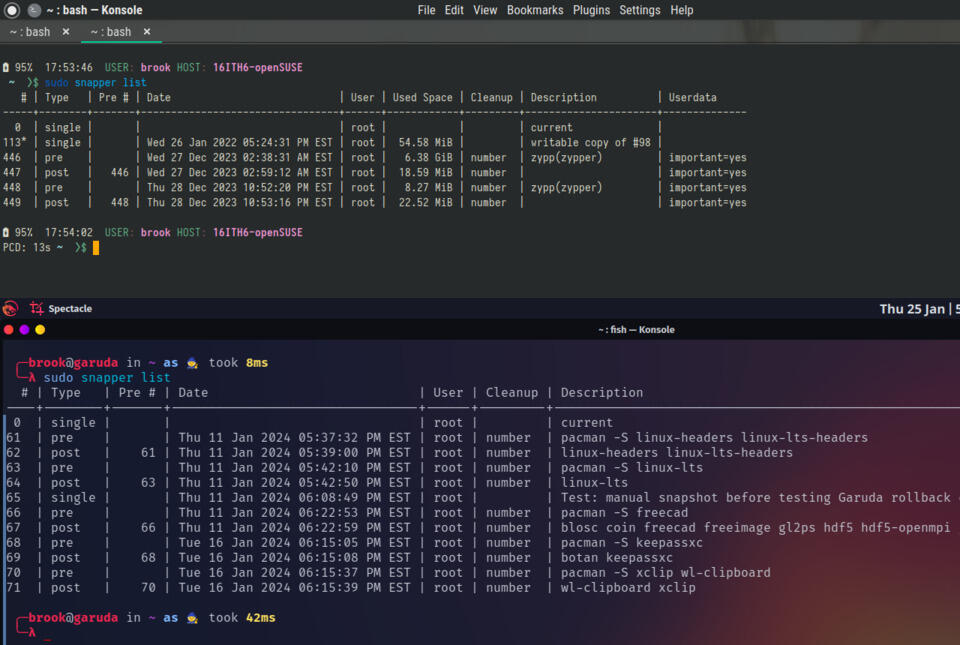
Task: Click the battery icon beside 17:53:46
Action: point(6,67)
